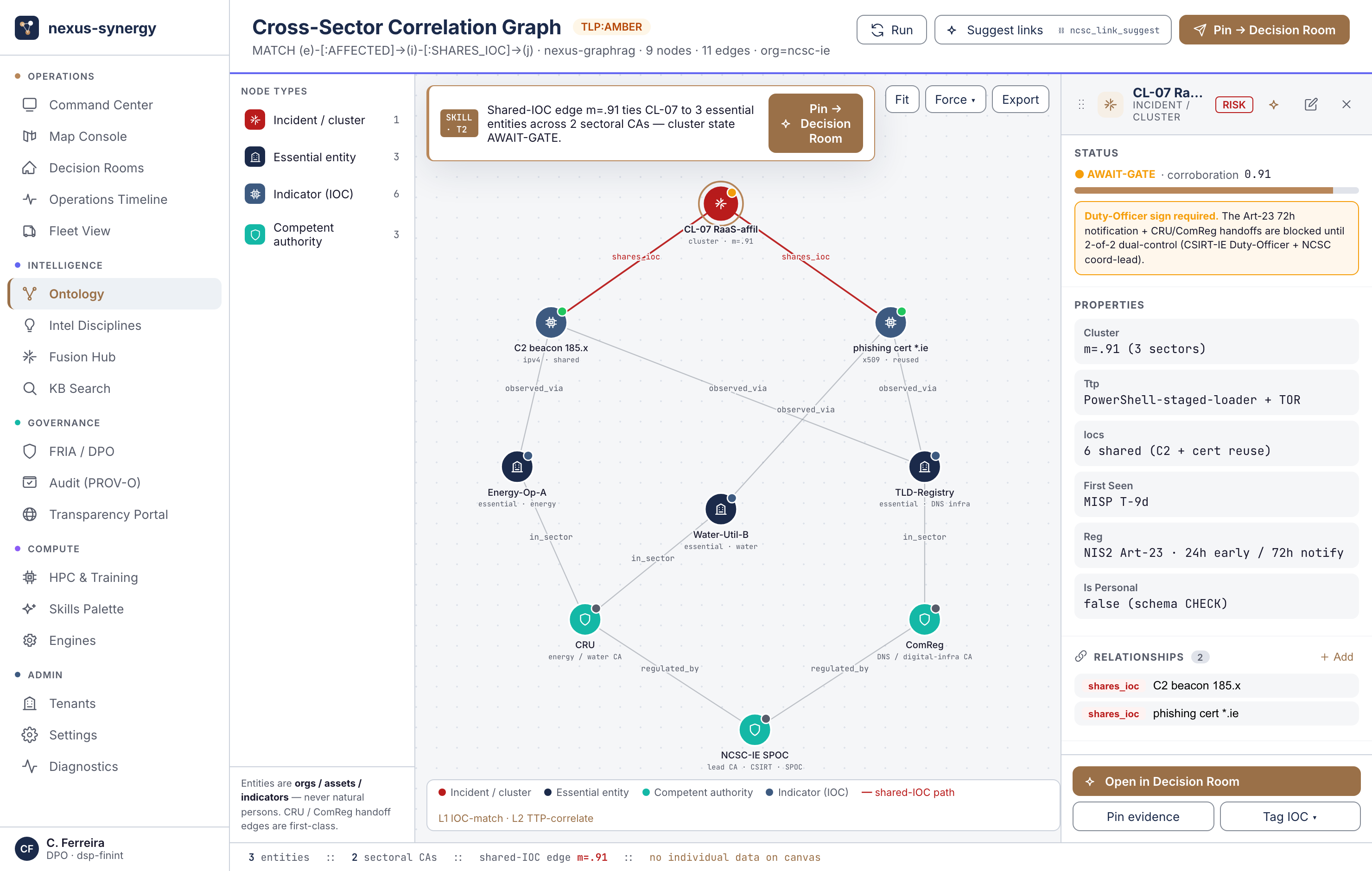Select the CL-07 RaaS-affil cluster node
Viewport: 1372px width, 871px height.
tap(720, 203)
